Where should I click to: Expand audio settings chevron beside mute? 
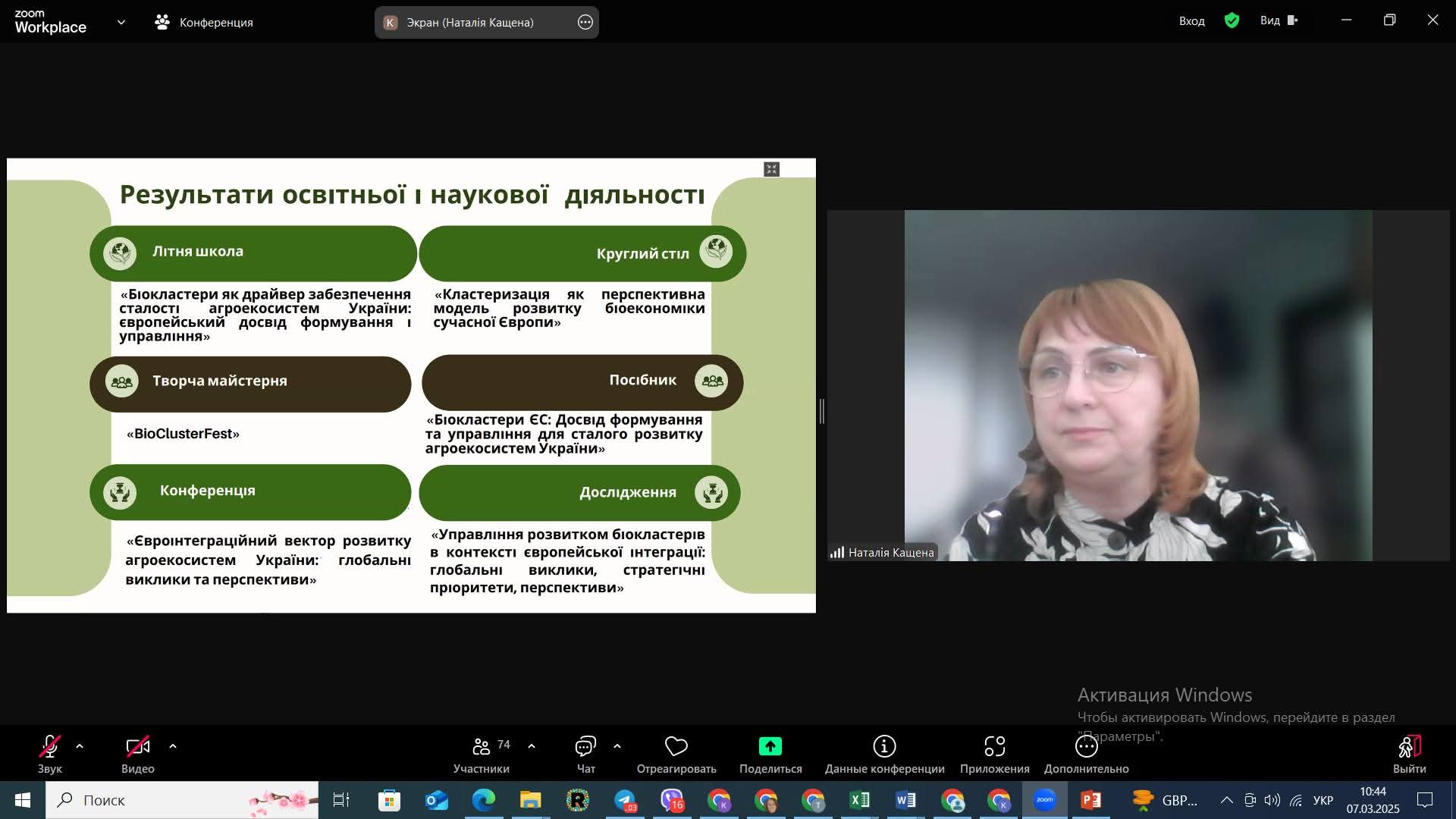coord(80,747)
